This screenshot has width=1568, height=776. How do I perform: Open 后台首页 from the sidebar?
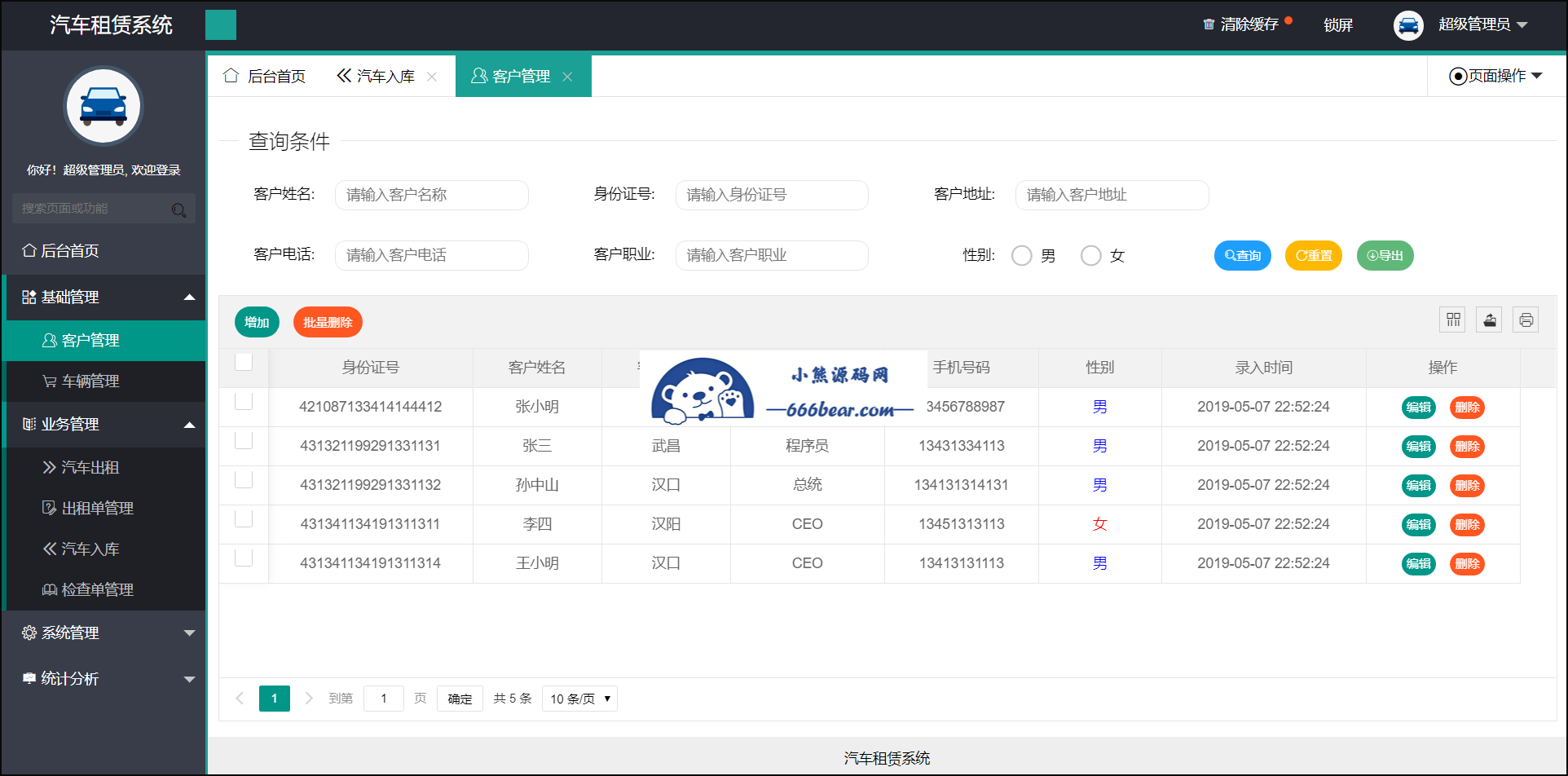[104, 251]
